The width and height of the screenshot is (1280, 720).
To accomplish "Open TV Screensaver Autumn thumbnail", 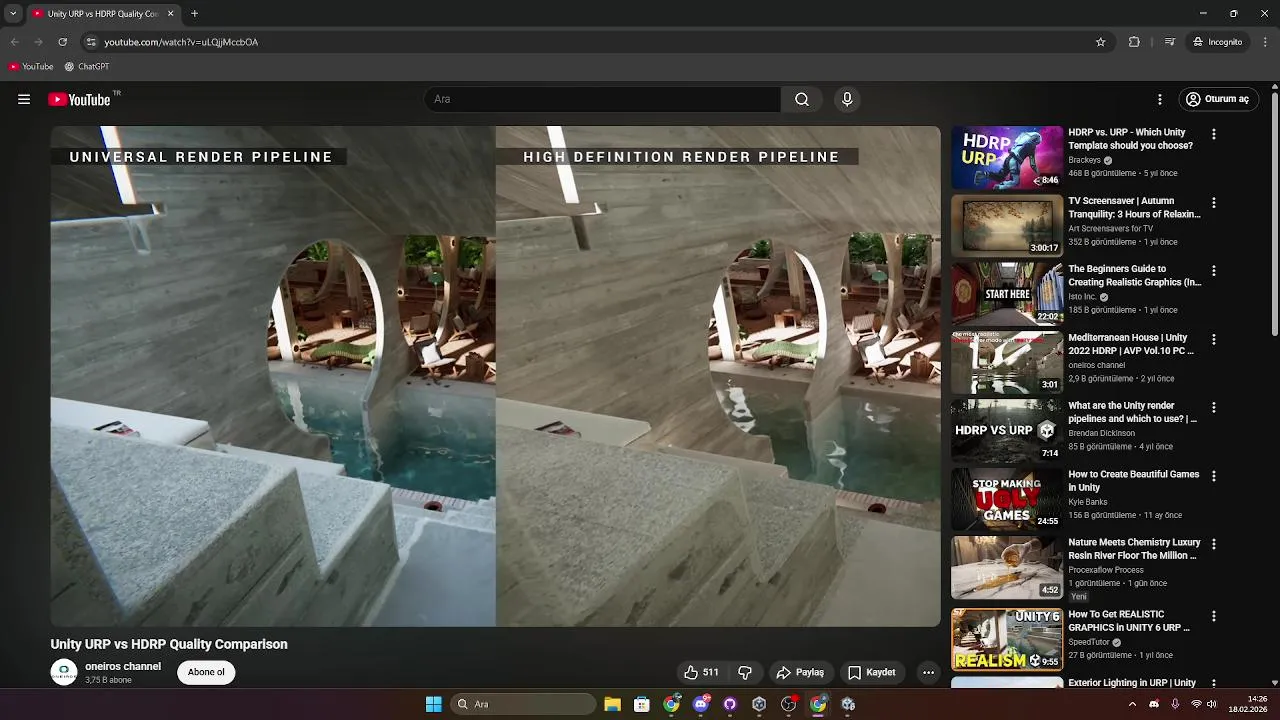I will coord(1007,226).
